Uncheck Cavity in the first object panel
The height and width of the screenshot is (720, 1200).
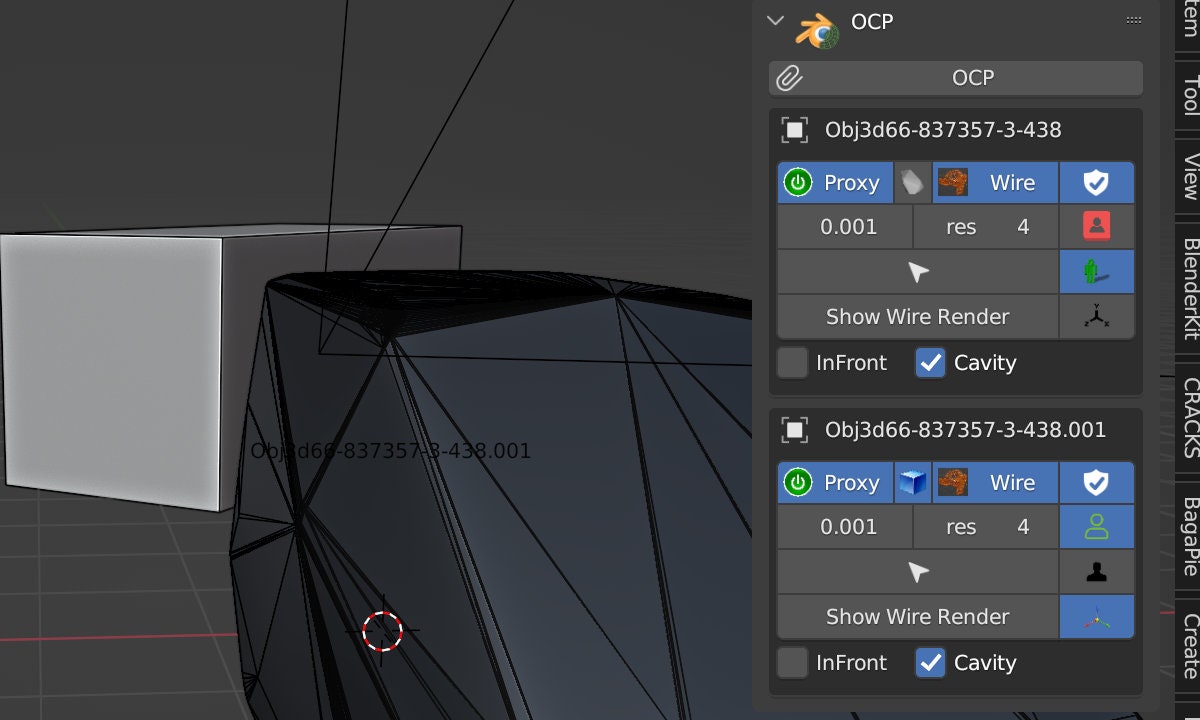pos(930,363)
